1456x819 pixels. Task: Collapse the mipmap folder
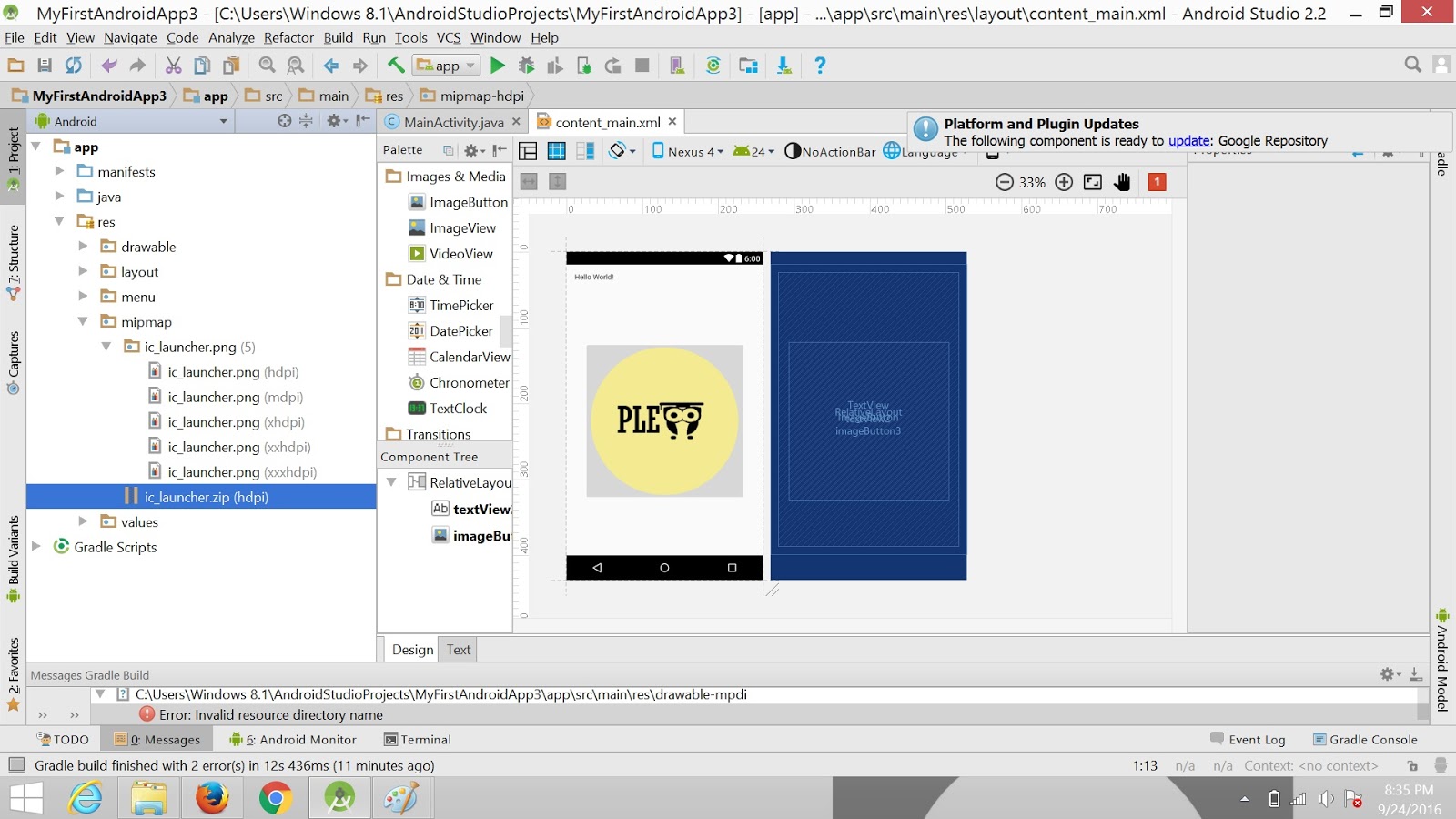pyautogui.click(x=83, y=321)
